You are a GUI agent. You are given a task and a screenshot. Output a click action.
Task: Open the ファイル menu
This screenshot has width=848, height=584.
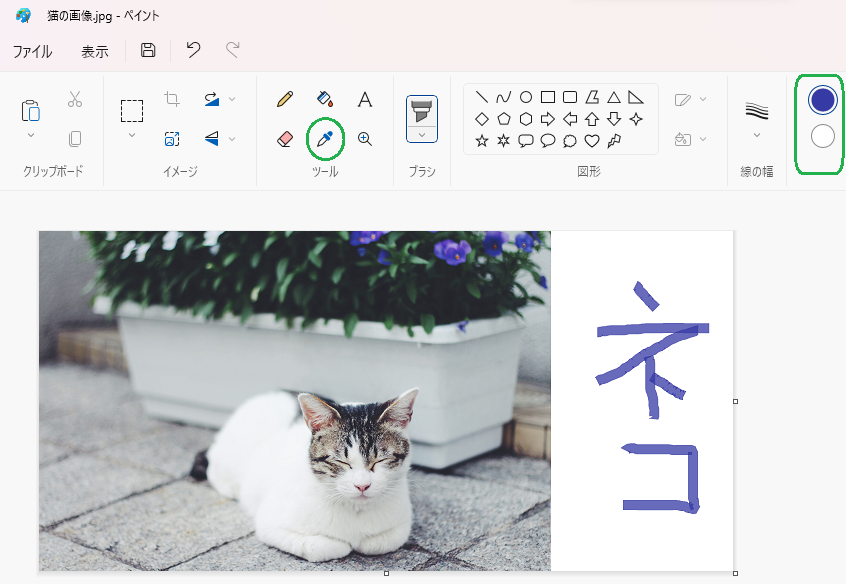32,51
